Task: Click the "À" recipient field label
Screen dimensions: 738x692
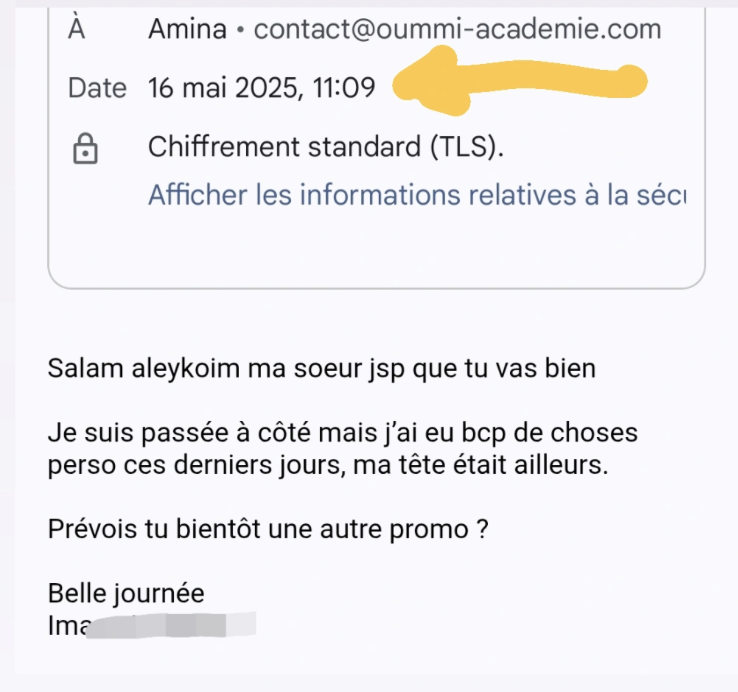Action: coord(77,29)
